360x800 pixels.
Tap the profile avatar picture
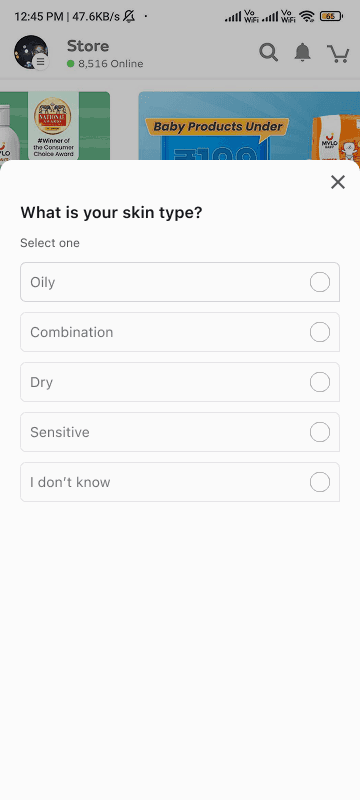pos(31,52)
